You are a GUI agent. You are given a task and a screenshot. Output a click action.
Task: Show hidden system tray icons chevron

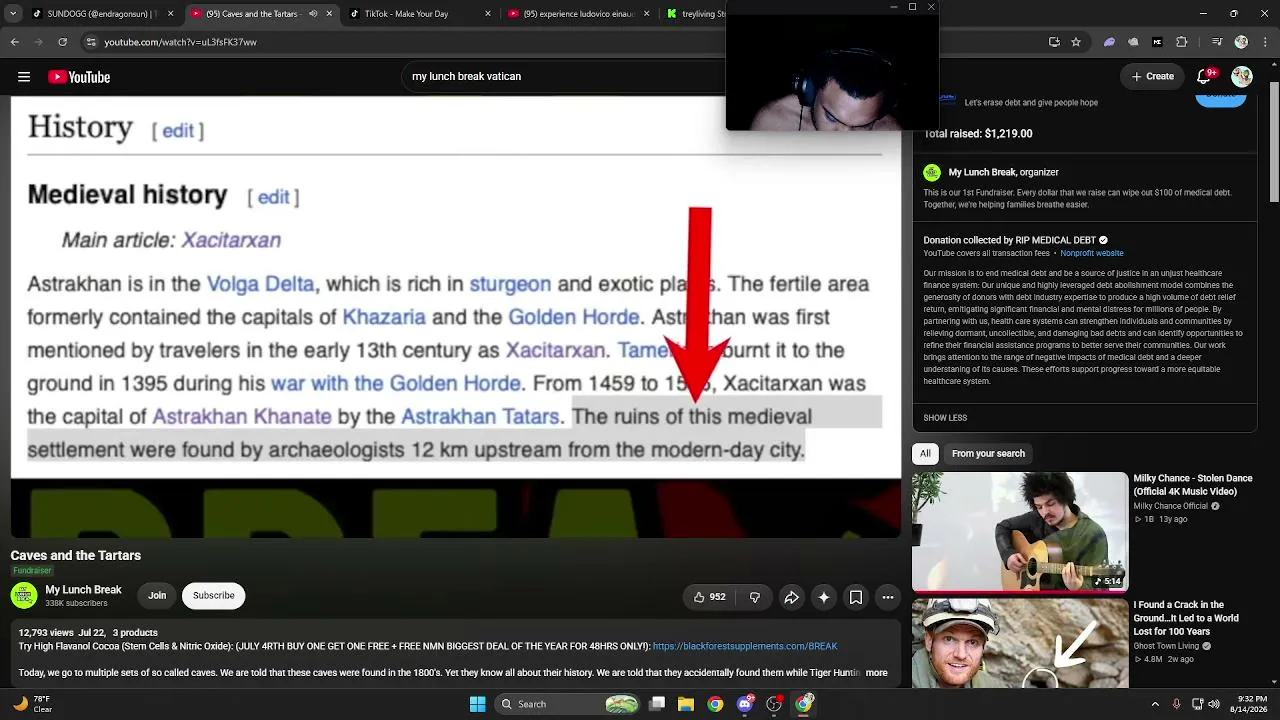click(x=1155, y=704)
